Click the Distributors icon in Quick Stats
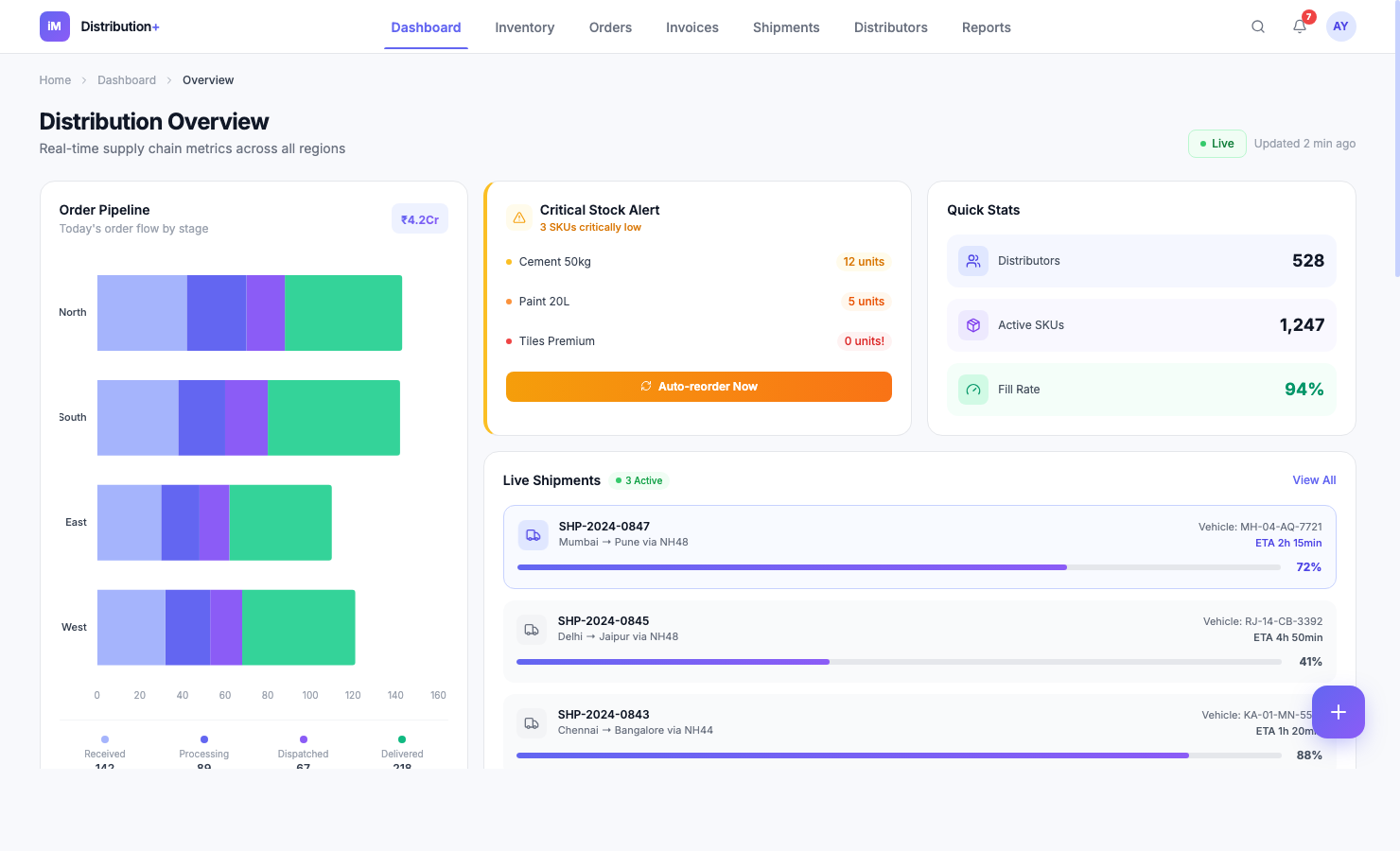The image size is (1400, 851). coord(972,260)
